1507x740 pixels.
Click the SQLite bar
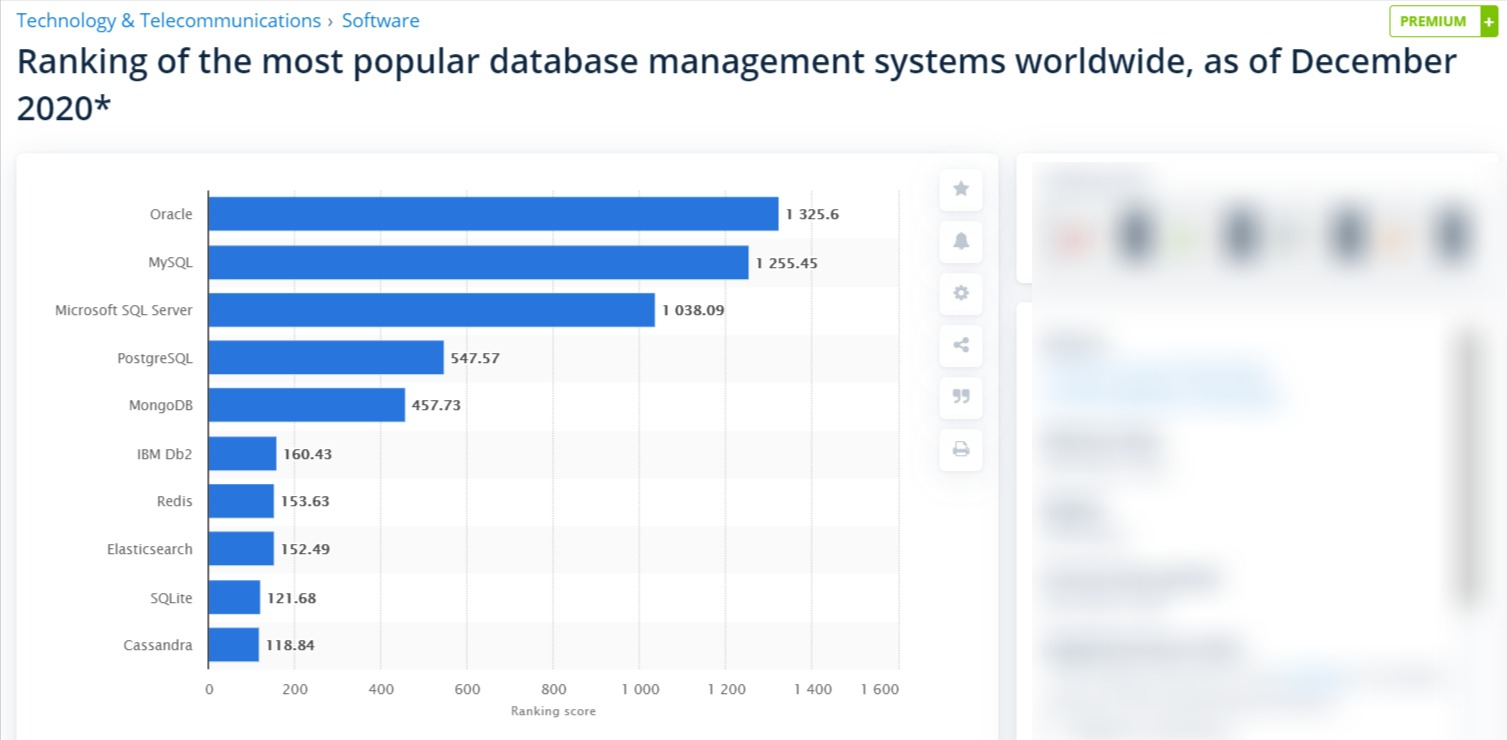point(234,597)
